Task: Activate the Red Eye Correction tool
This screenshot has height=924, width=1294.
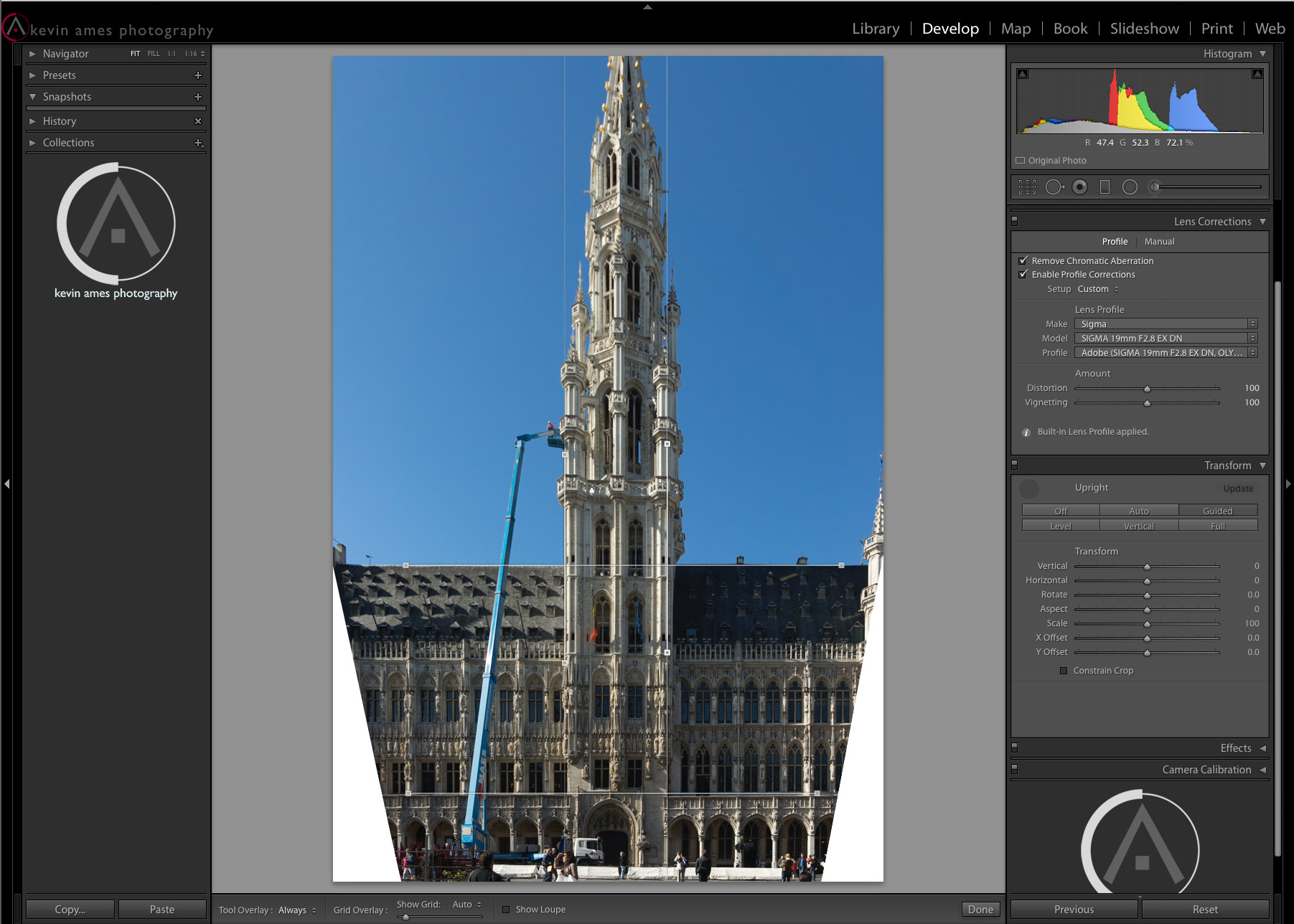Action: [1079, 187]
